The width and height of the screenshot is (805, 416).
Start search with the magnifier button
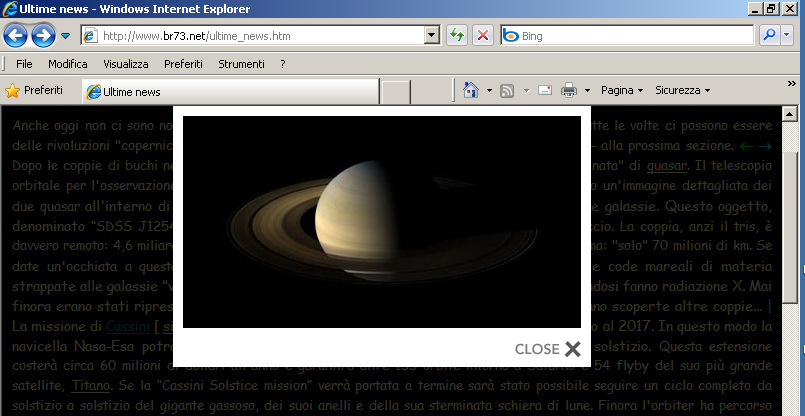click(x=770, y=35)
